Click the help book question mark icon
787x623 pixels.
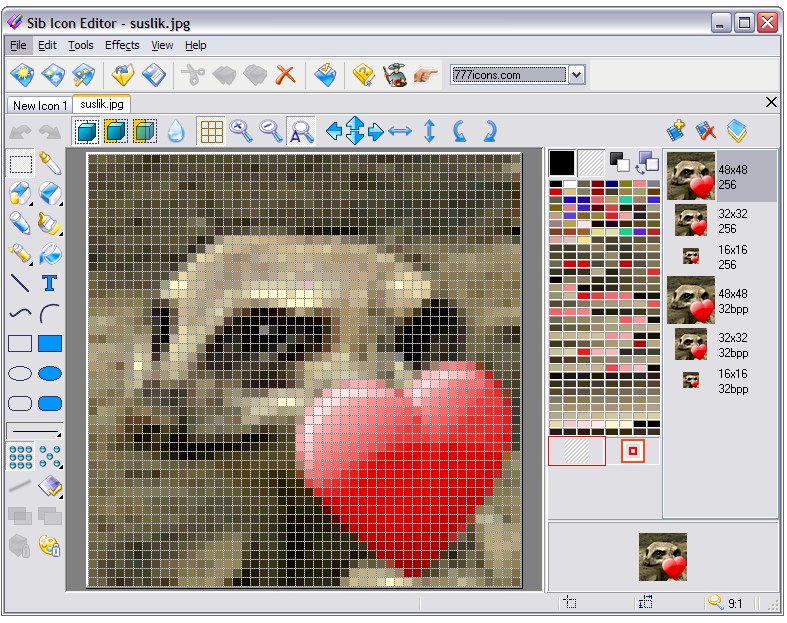(363, 75)
